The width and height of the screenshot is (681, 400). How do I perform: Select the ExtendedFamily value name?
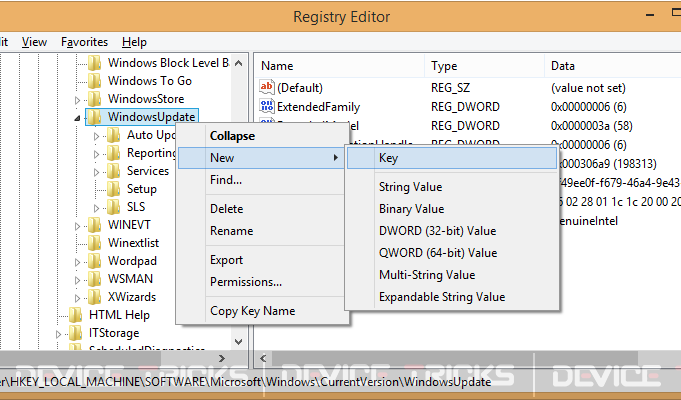[318, 107]
